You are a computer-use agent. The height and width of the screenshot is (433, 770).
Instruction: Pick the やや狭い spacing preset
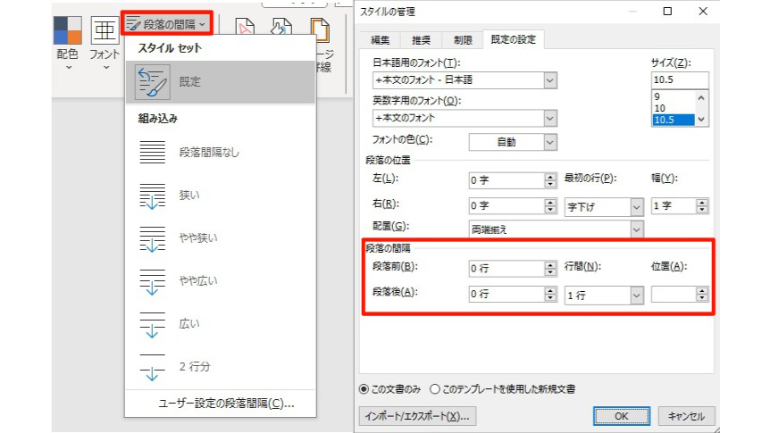(197, 238)
